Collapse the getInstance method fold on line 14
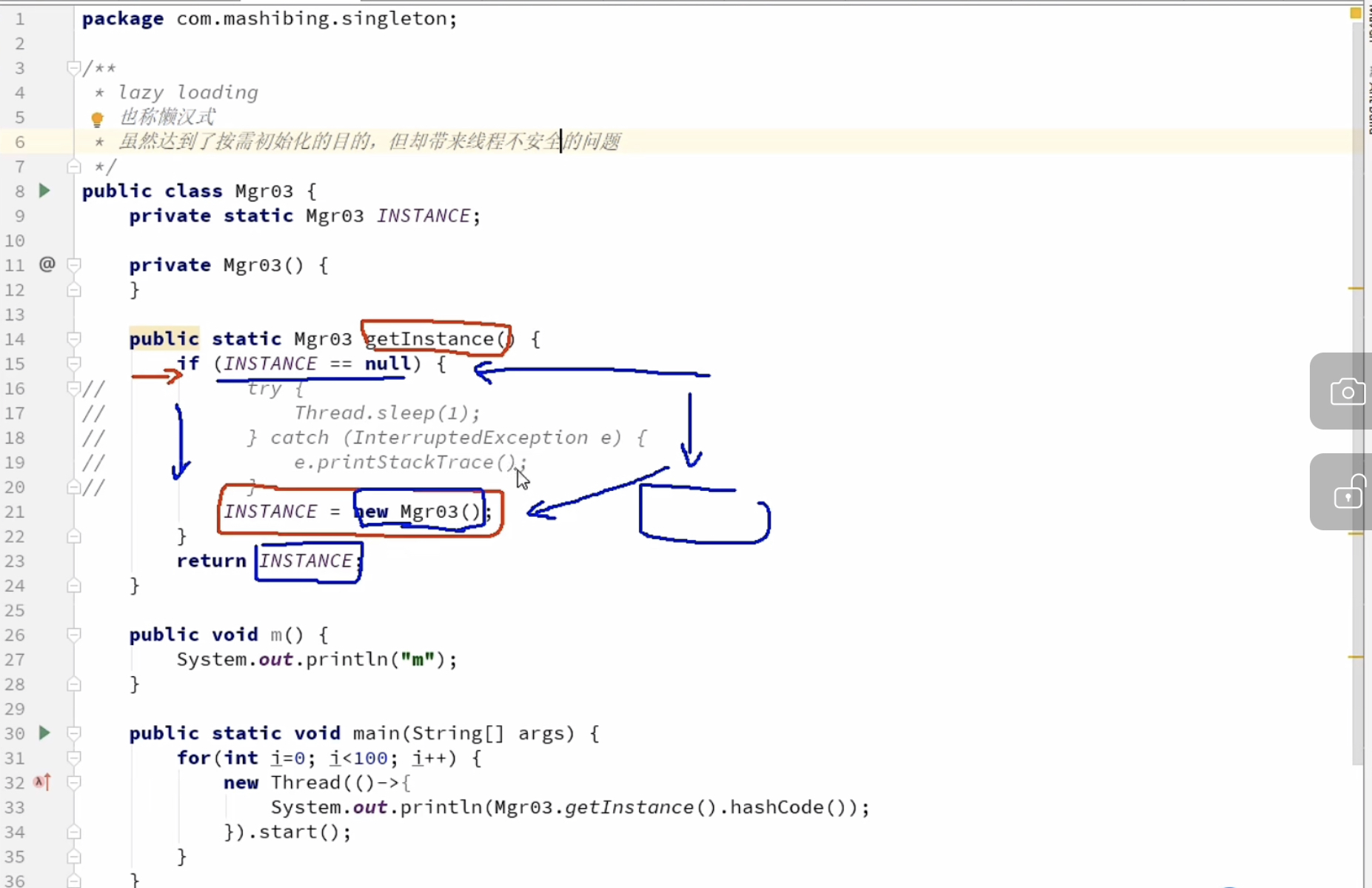This screenshot has width=1372, height=888. [x=74, y=339]
